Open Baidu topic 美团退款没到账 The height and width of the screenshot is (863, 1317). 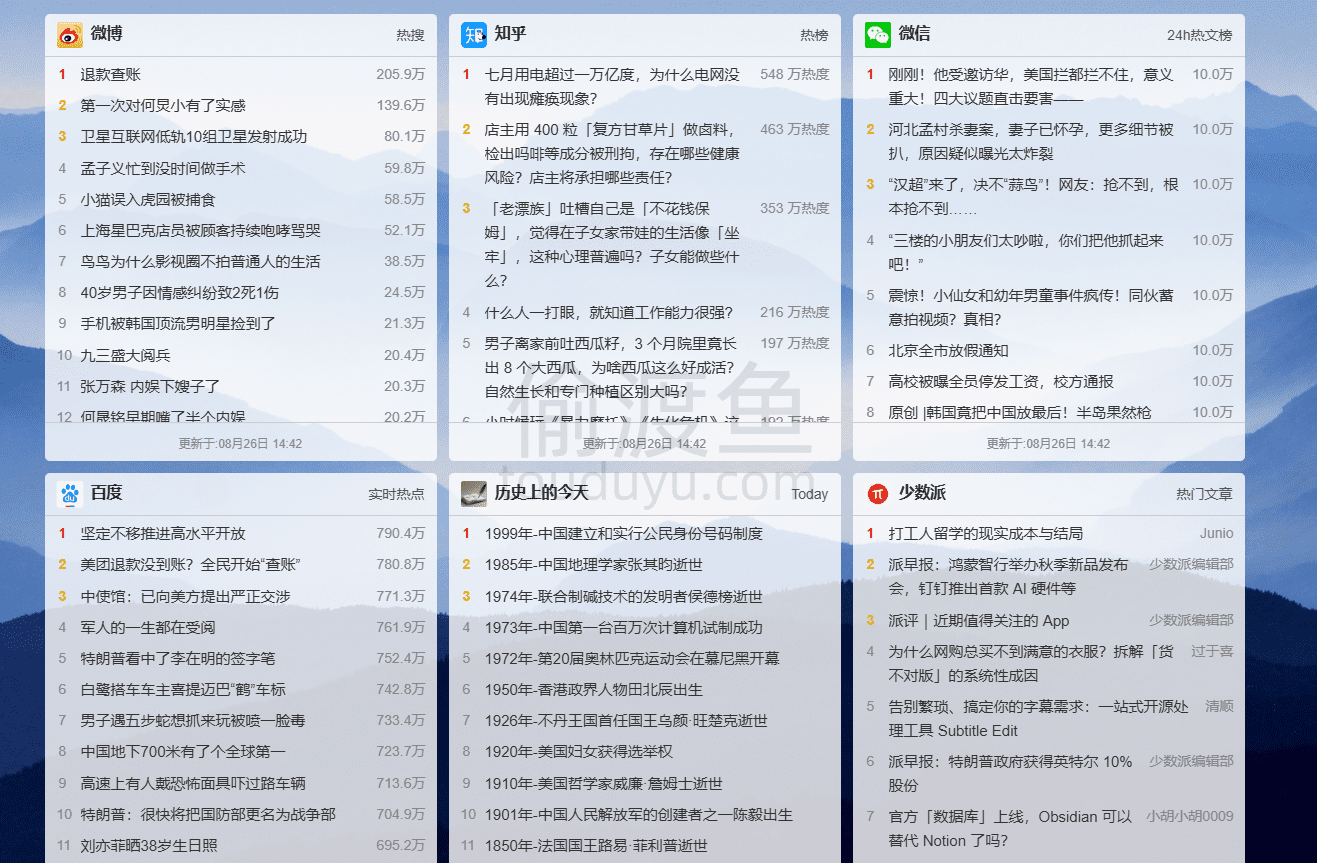(191, 564)
